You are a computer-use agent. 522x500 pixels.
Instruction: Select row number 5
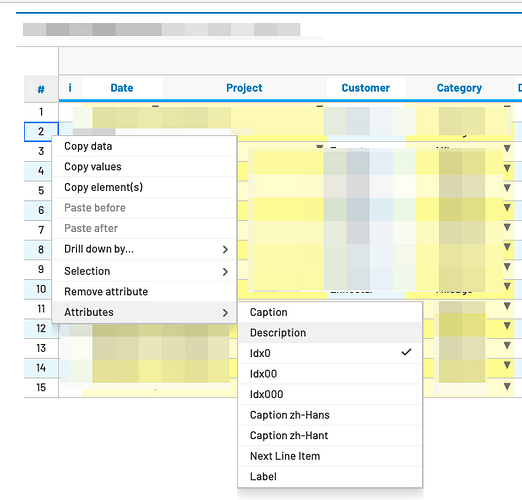pos(41,190)
